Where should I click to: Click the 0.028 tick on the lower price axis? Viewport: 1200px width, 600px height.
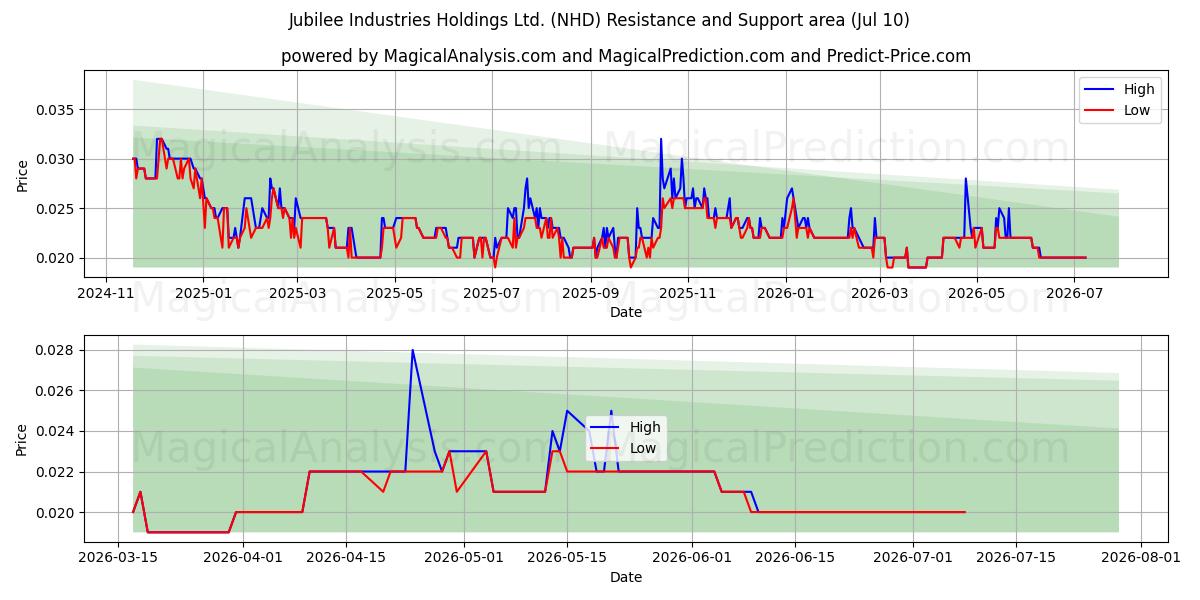(x=55, y=350)
